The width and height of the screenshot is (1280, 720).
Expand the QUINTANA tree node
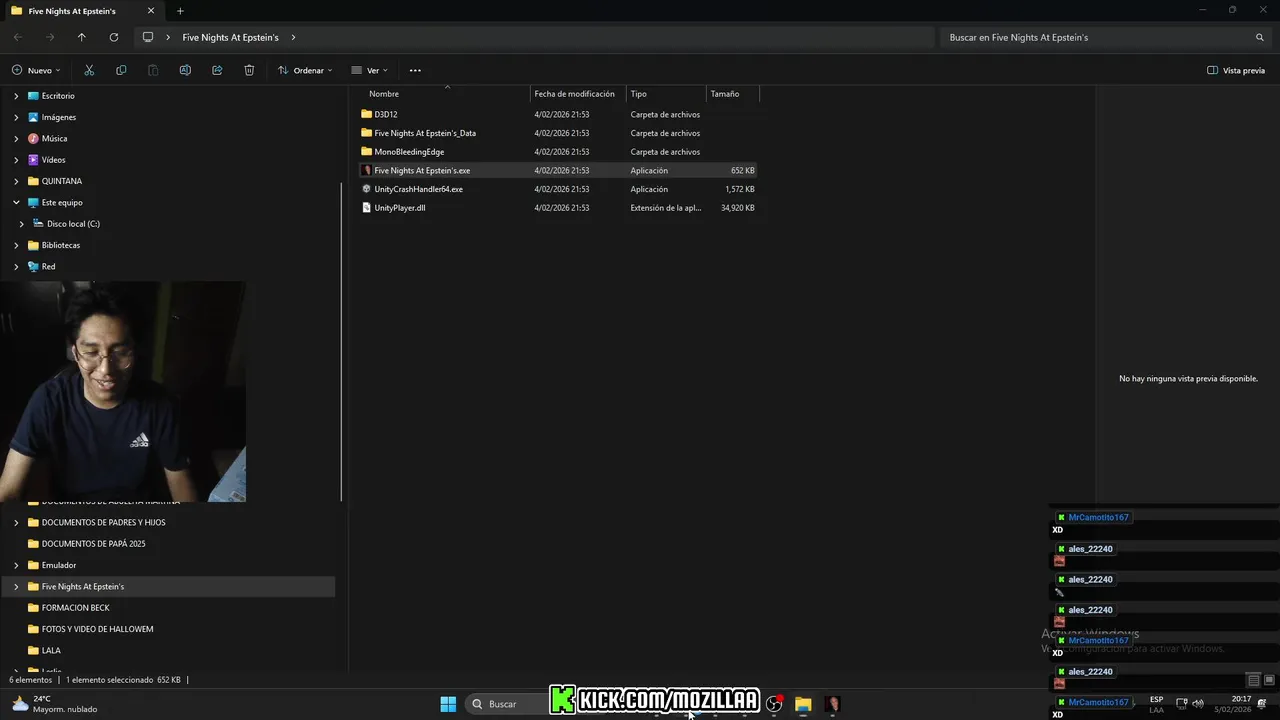tap(16, 181)
